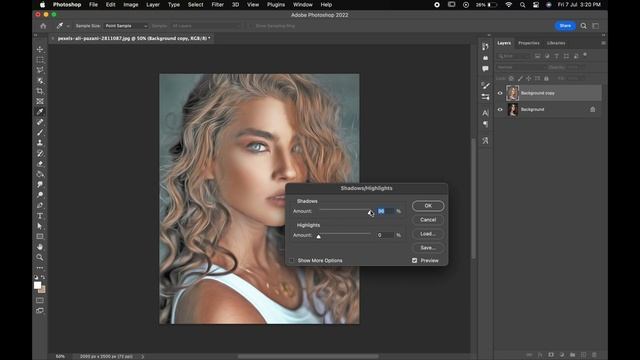The width and height of the screenshot is (640, 360).
Task: Select the History Brush tool
Action: click(40, 153)
